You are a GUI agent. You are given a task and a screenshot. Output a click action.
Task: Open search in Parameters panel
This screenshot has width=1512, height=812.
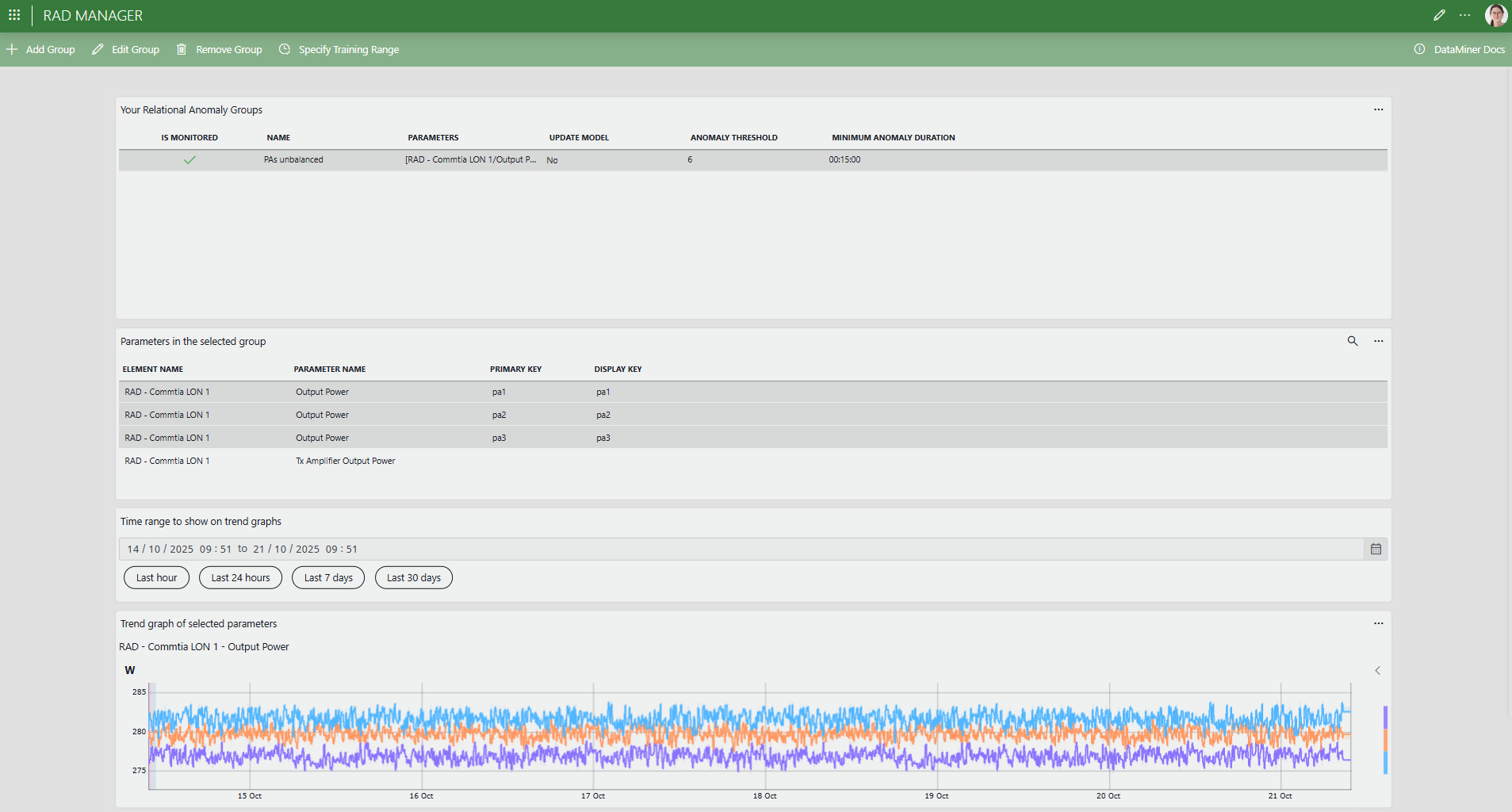click(1352, 341)
